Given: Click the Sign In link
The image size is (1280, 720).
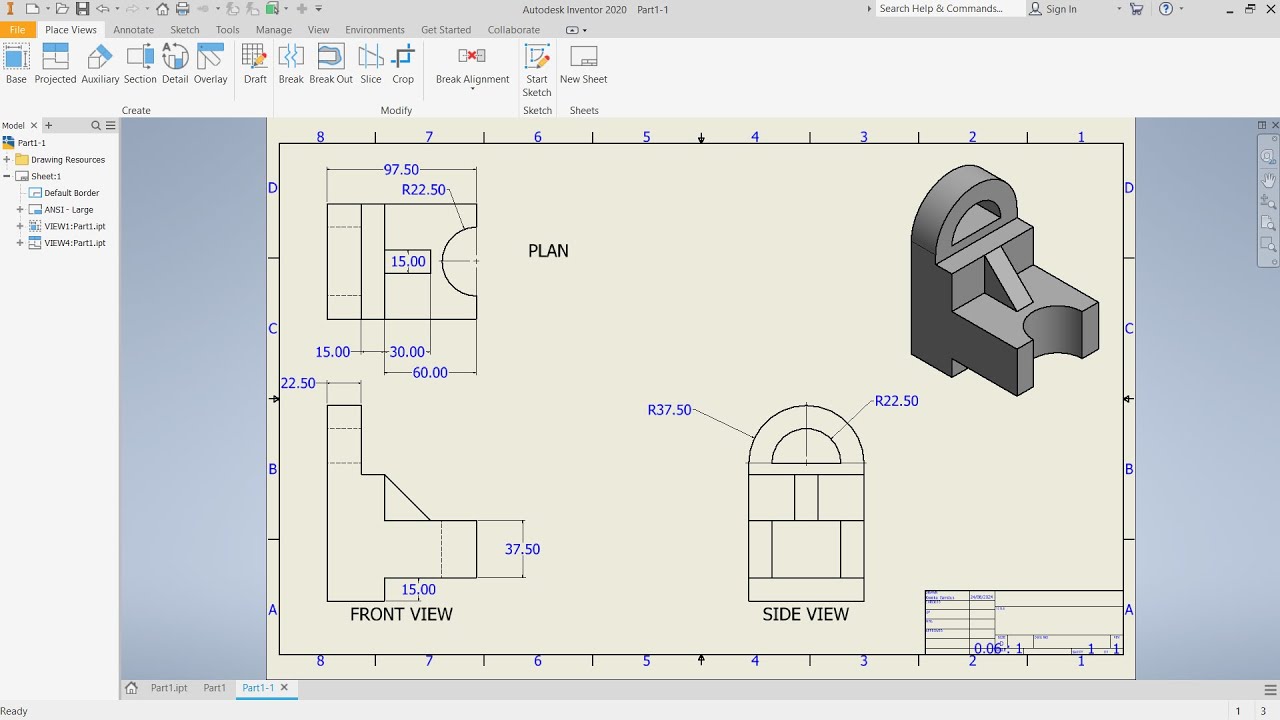Looking at the screenshot, I should tap(1061, 9).
